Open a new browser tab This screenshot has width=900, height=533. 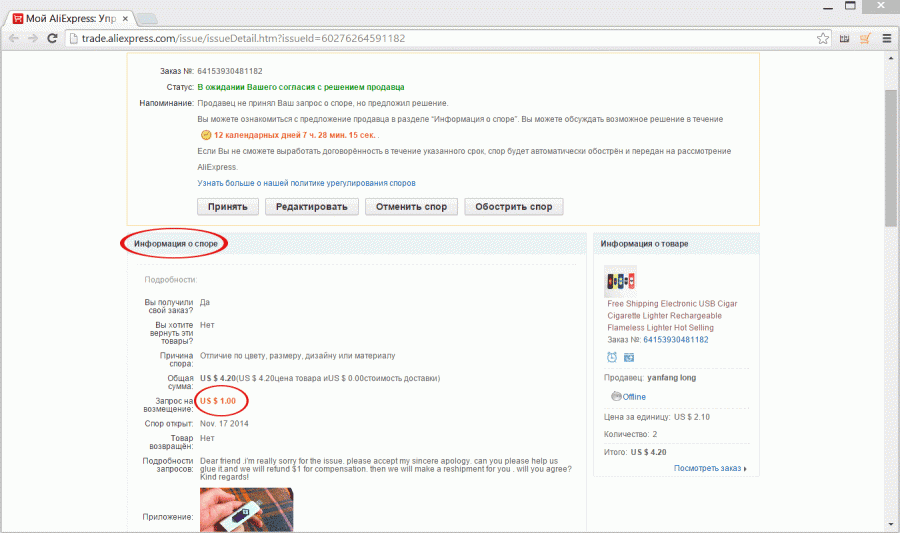pyautogui.click(x=147, y=19)
